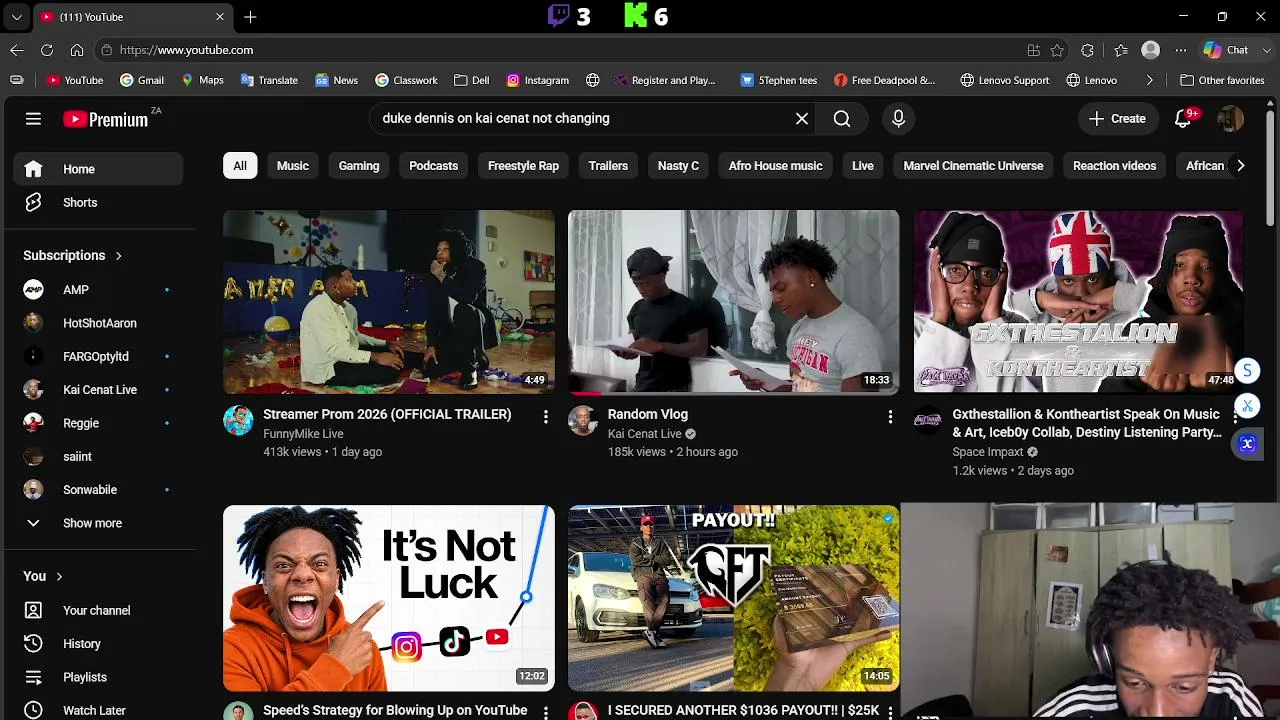Select the Podcasts chip

coord(434,166)
